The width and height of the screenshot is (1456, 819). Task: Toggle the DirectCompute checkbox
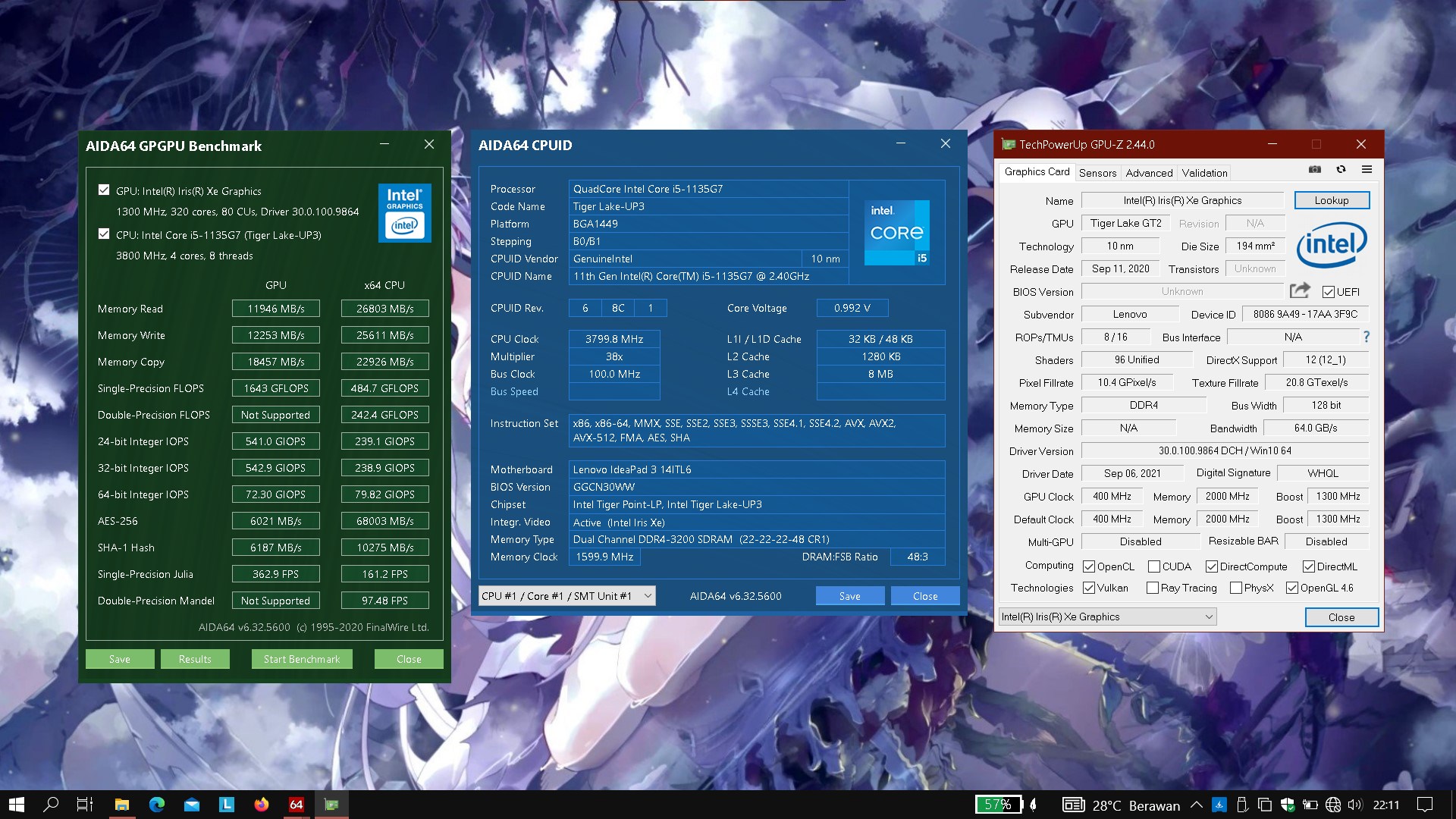point(1211,566)
